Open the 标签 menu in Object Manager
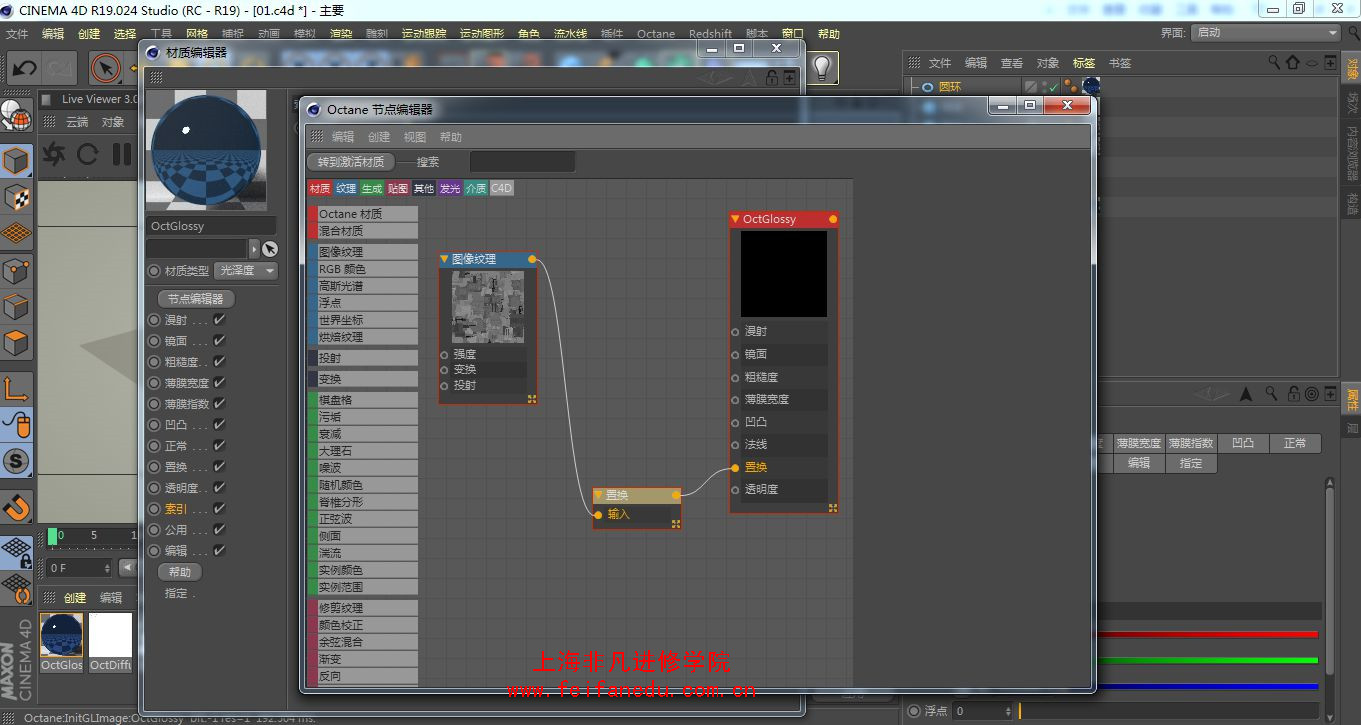This screenshot has width=1361, height=725. click(x=1084, y=63)
